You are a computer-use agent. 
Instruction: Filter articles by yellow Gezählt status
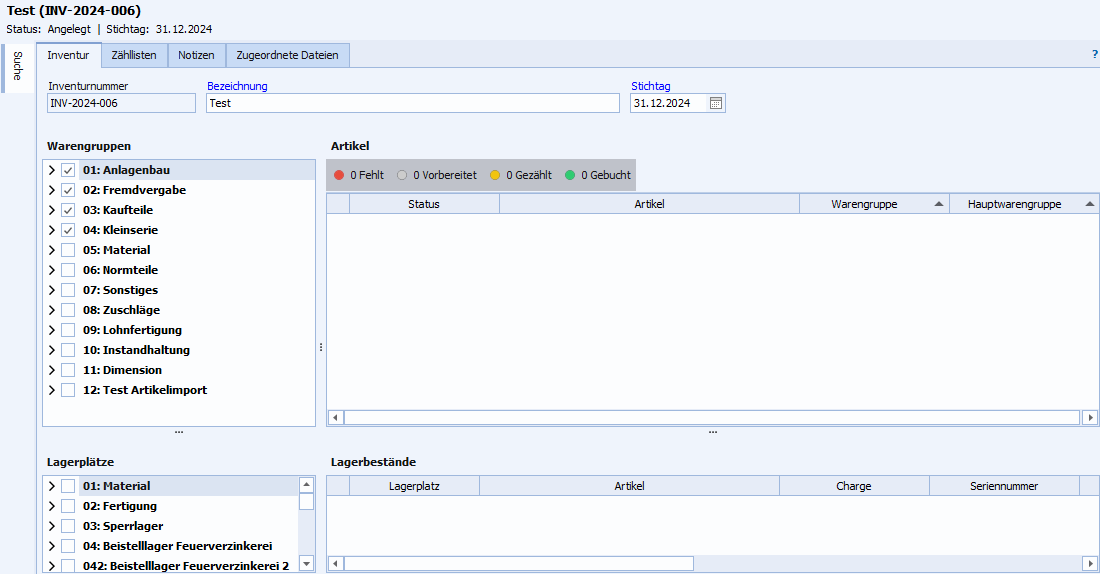(x=521, y=175)
